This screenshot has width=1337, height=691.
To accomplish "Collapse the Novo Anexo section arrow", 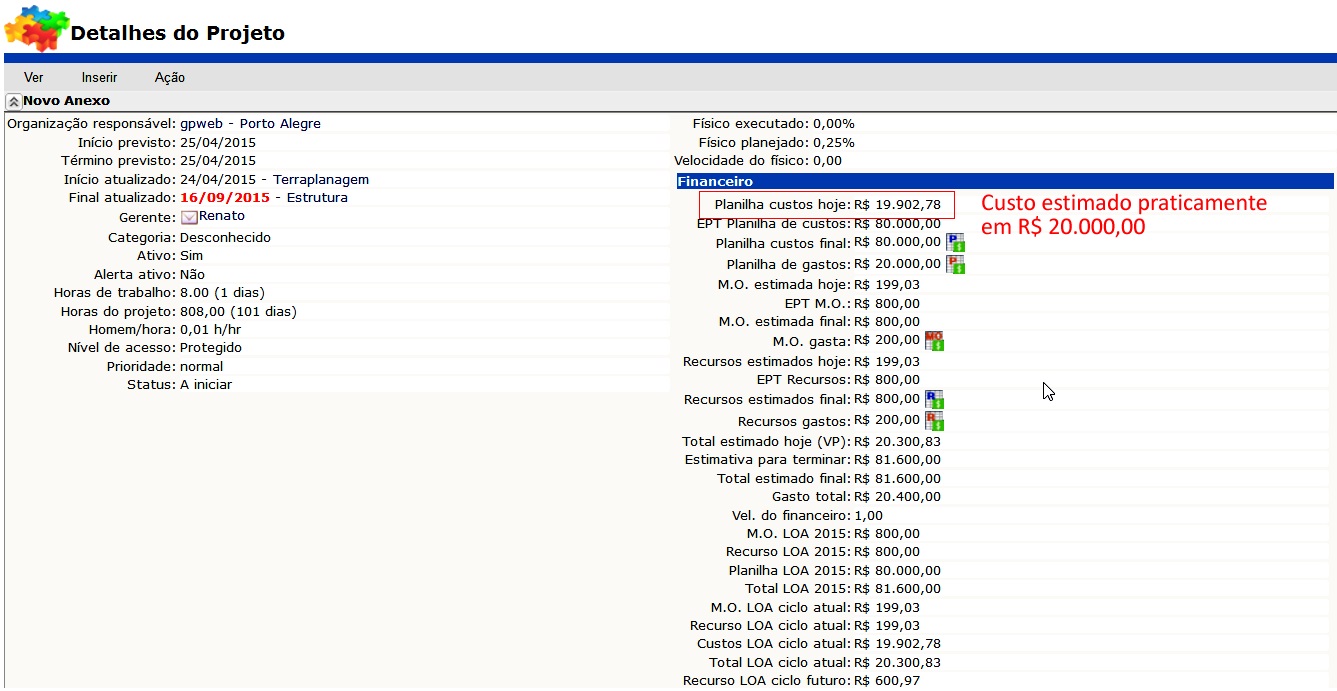I will 13,102.
